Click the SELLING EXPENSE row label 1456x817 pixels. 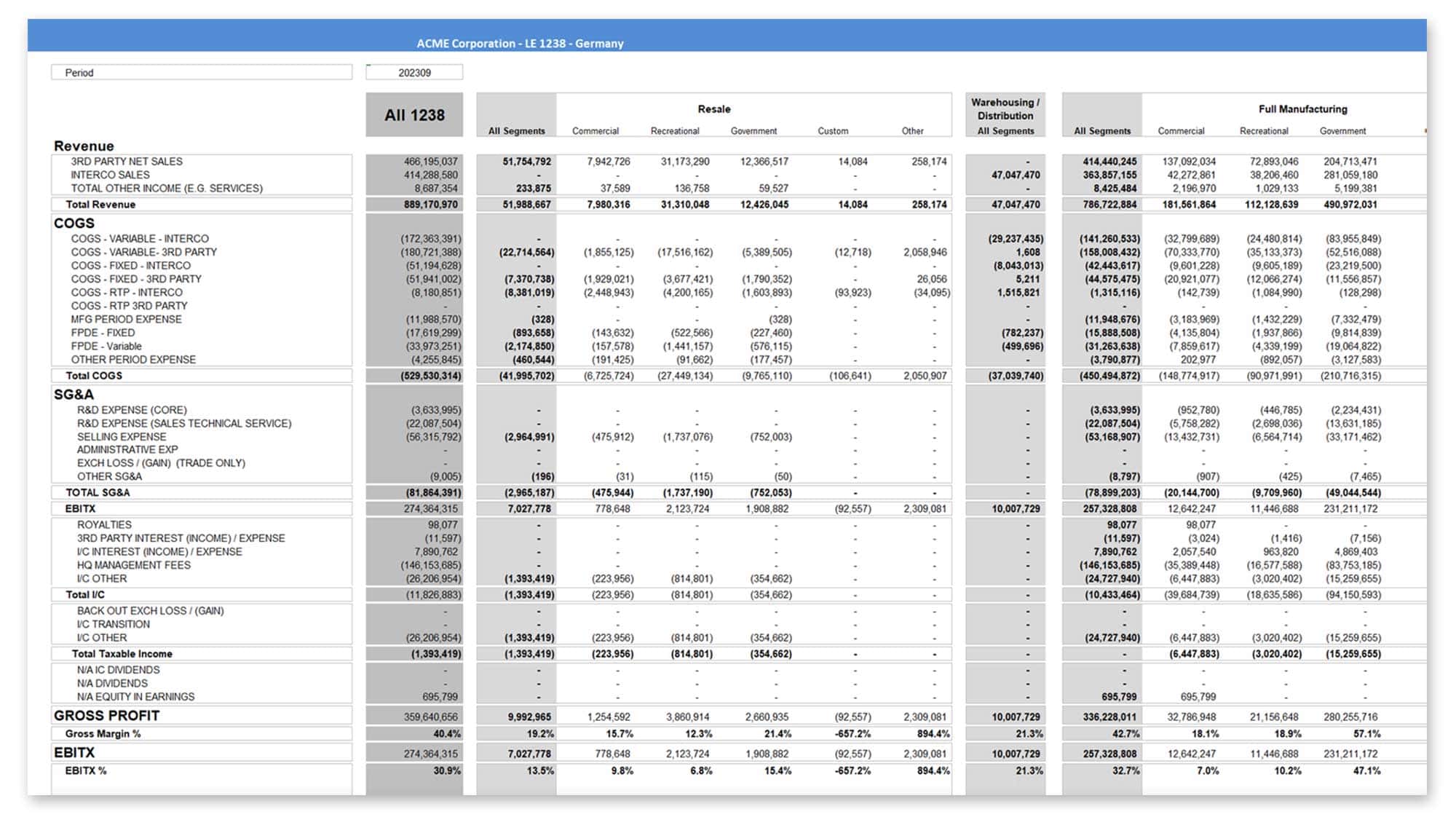point(122,437)
